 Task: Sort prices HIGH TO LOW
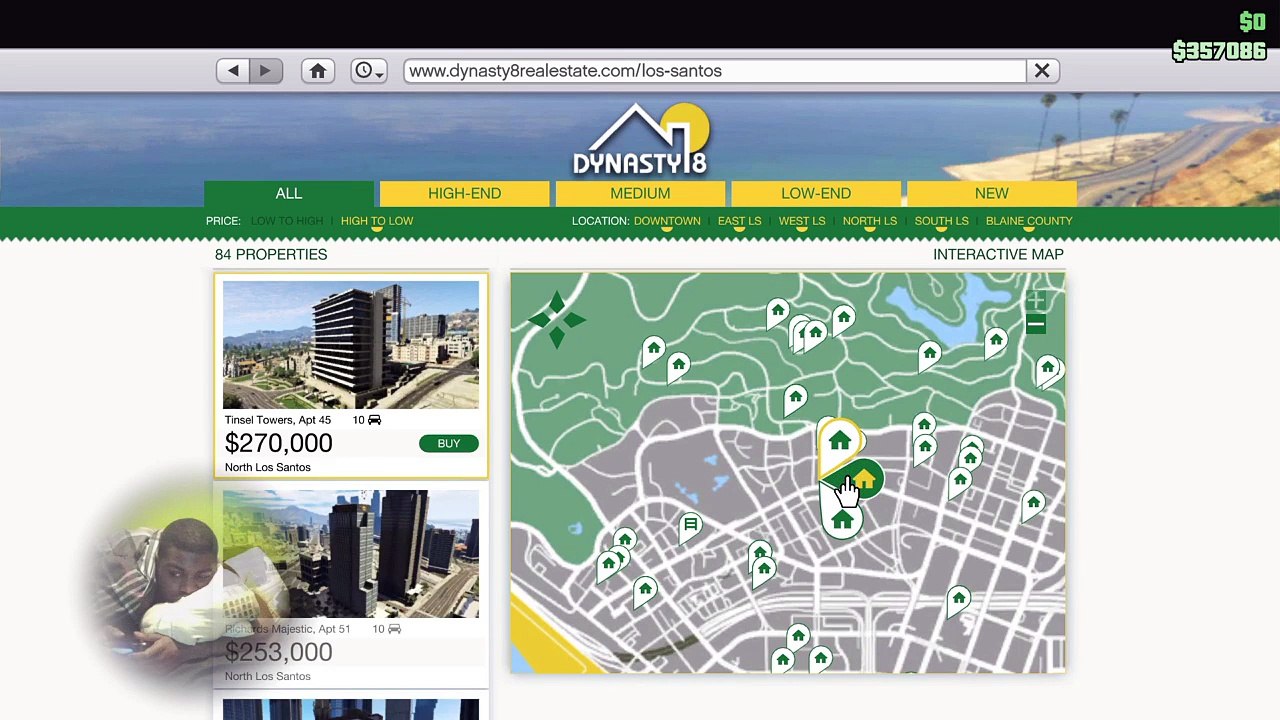click(377, 221)
